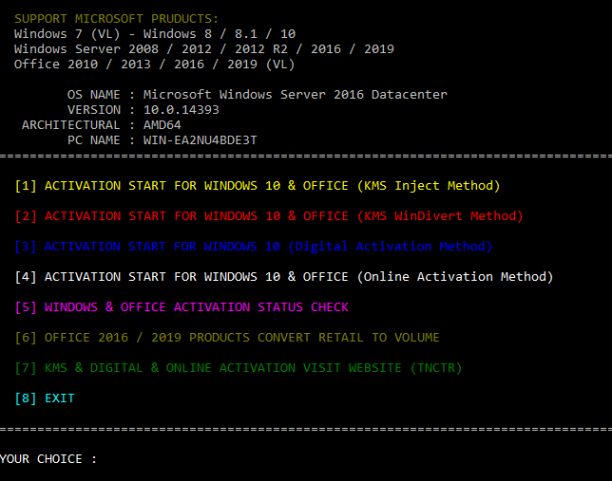Select option 3 Digital Activation Method line

coord(253,246)
